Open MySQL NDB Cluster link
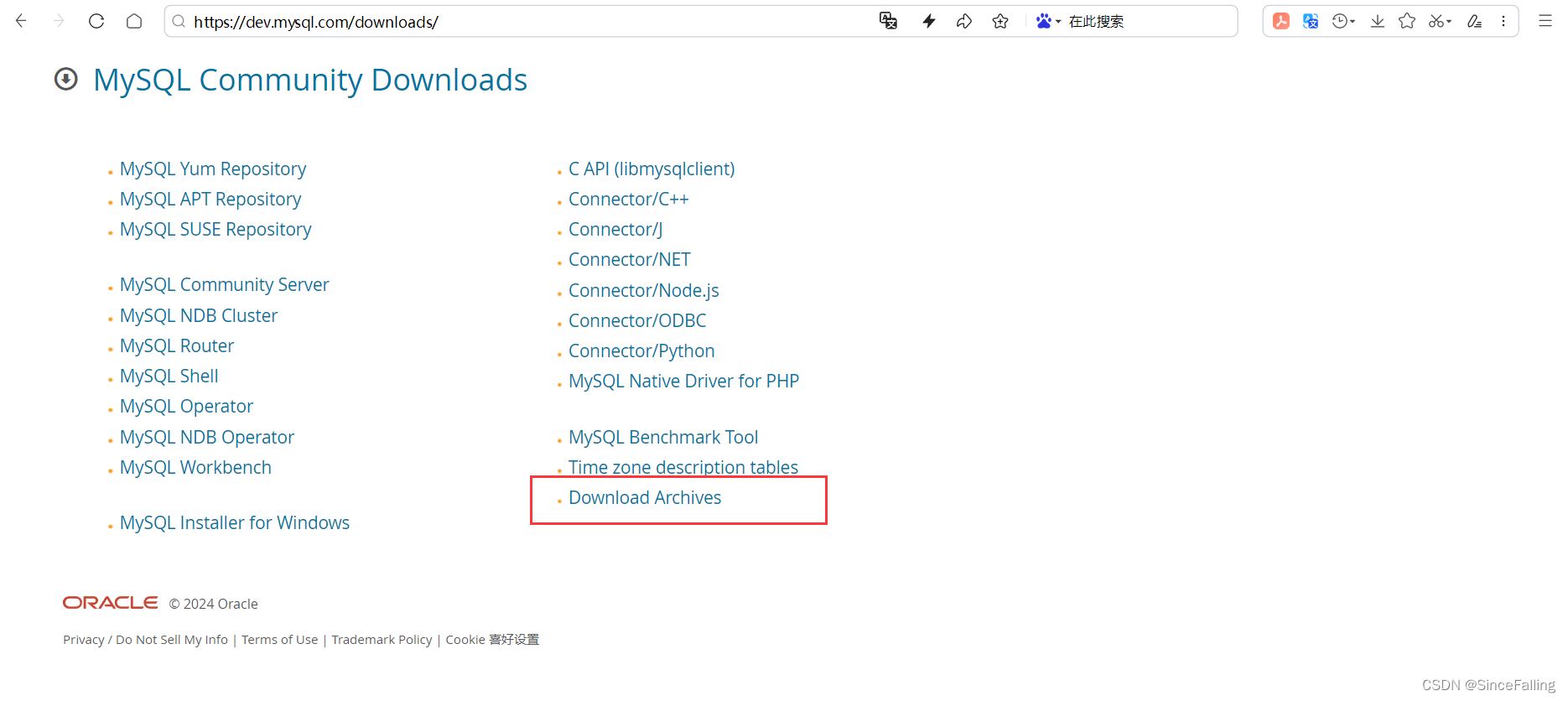The height and width of the screenshot is (701, 1568). (199, 315)
